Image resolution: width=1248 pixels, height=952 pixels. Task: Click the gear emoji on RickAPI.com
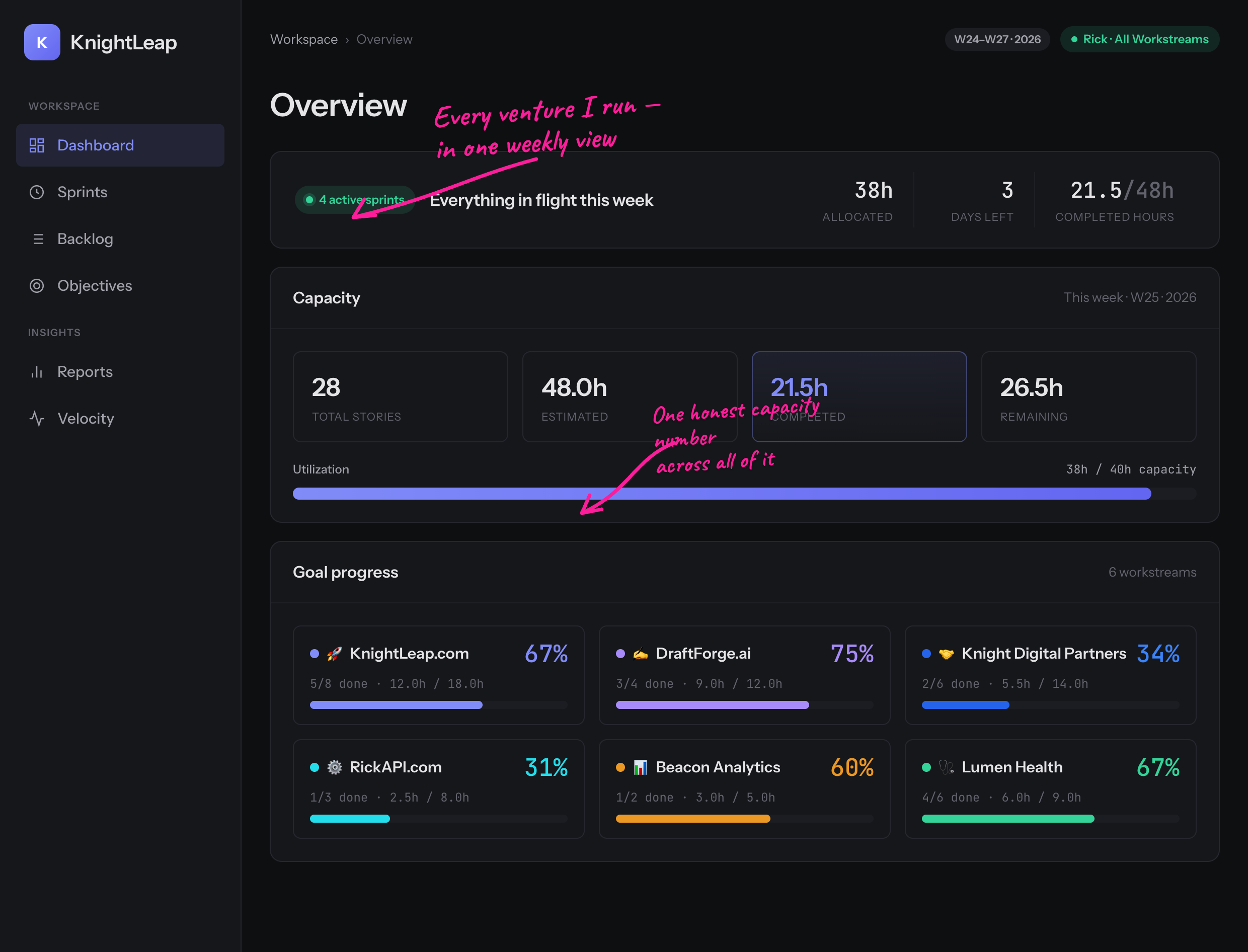coord(334,767)
